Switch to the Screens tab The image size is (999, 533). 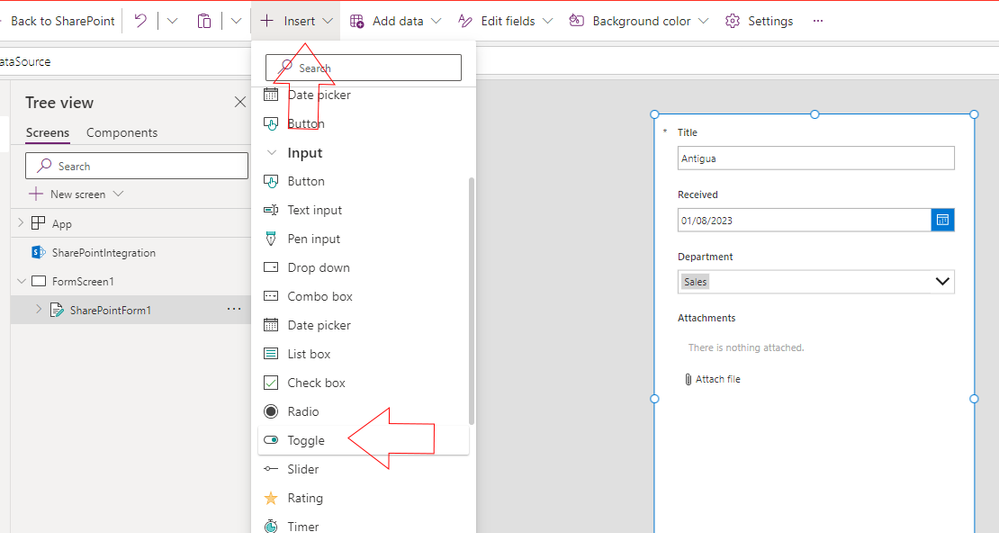[x=47, y=132]
